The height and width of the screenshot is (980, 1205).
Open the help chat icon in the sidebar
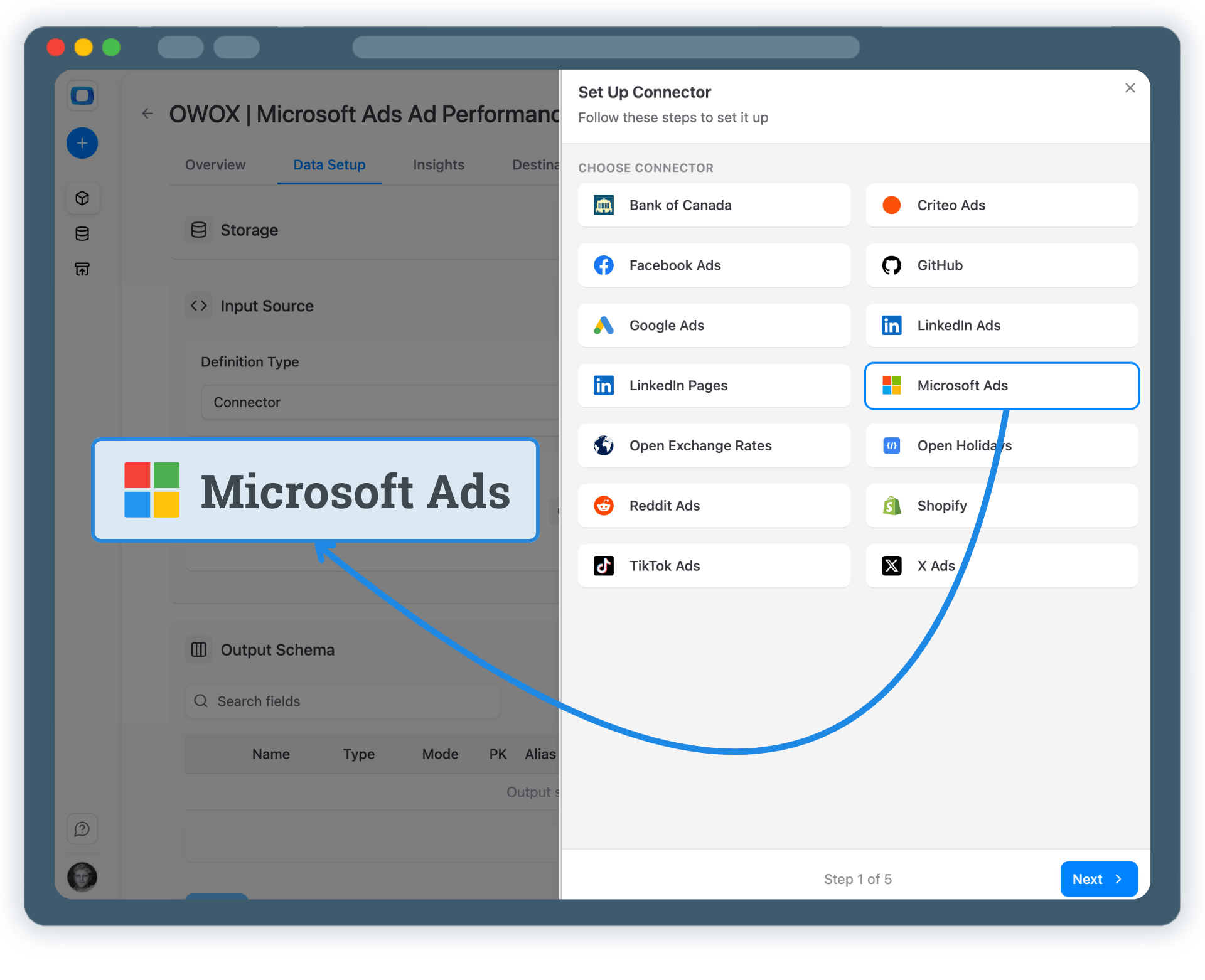[x=82, y=829]
